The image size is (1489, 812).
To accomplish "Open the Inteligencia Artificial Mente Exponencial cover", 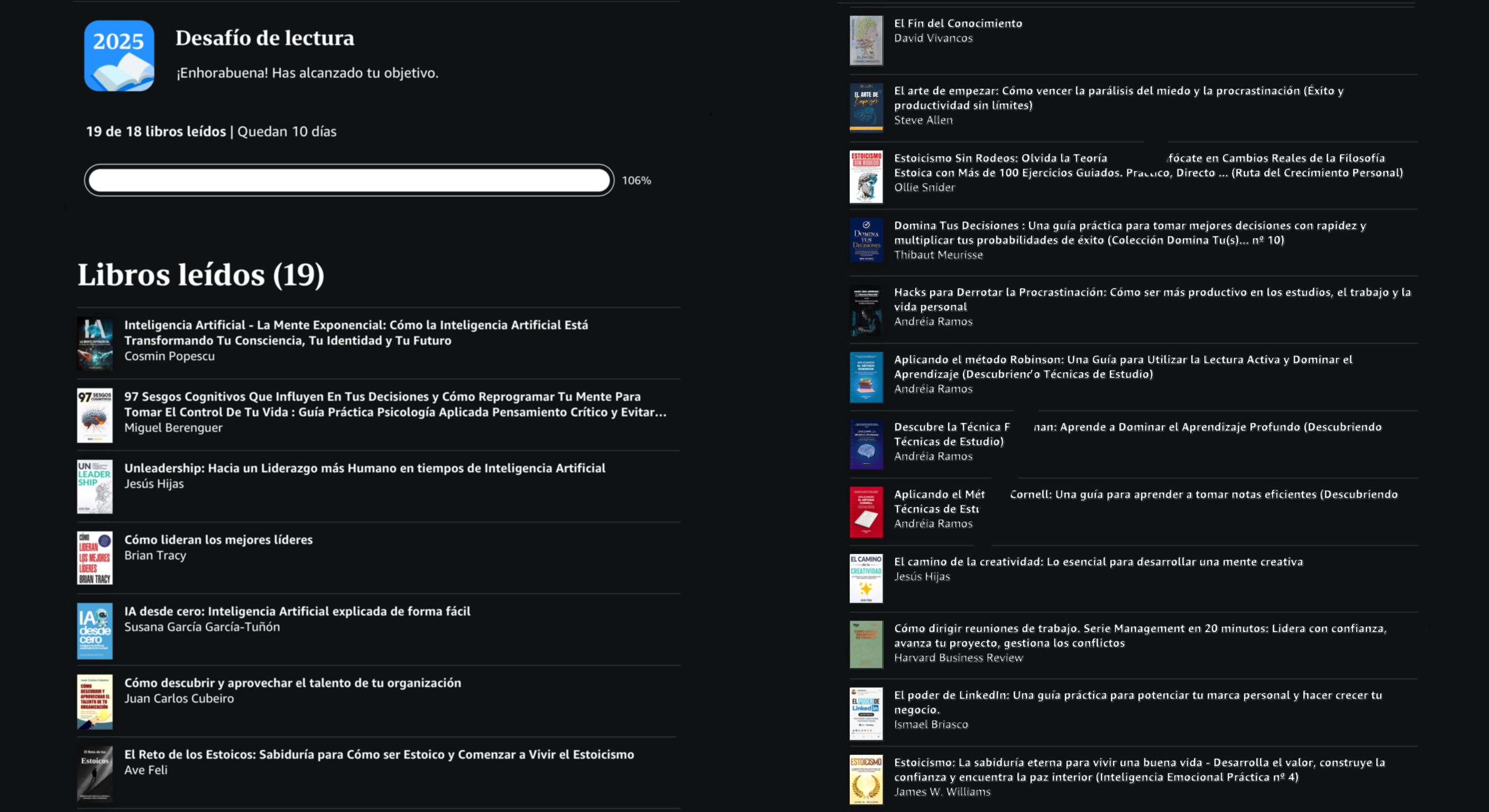I will click(95, 344).
